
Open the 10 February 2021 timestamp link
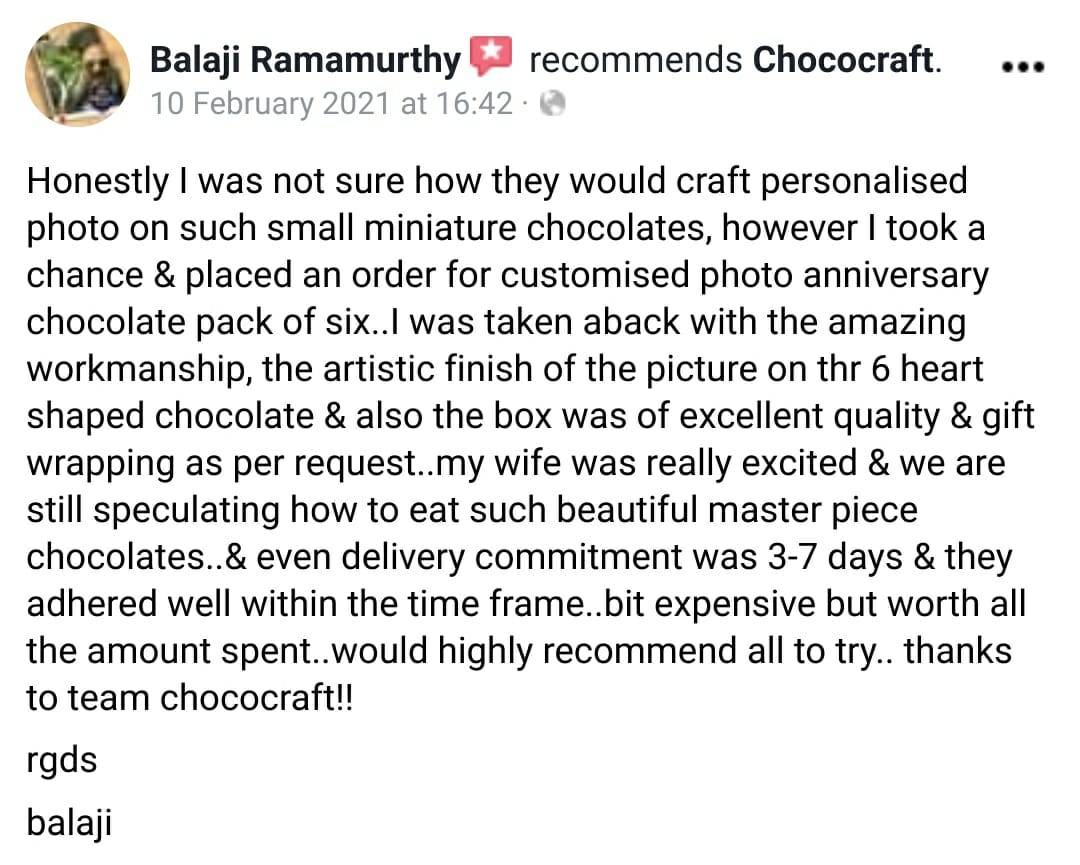tap(331, 104)
